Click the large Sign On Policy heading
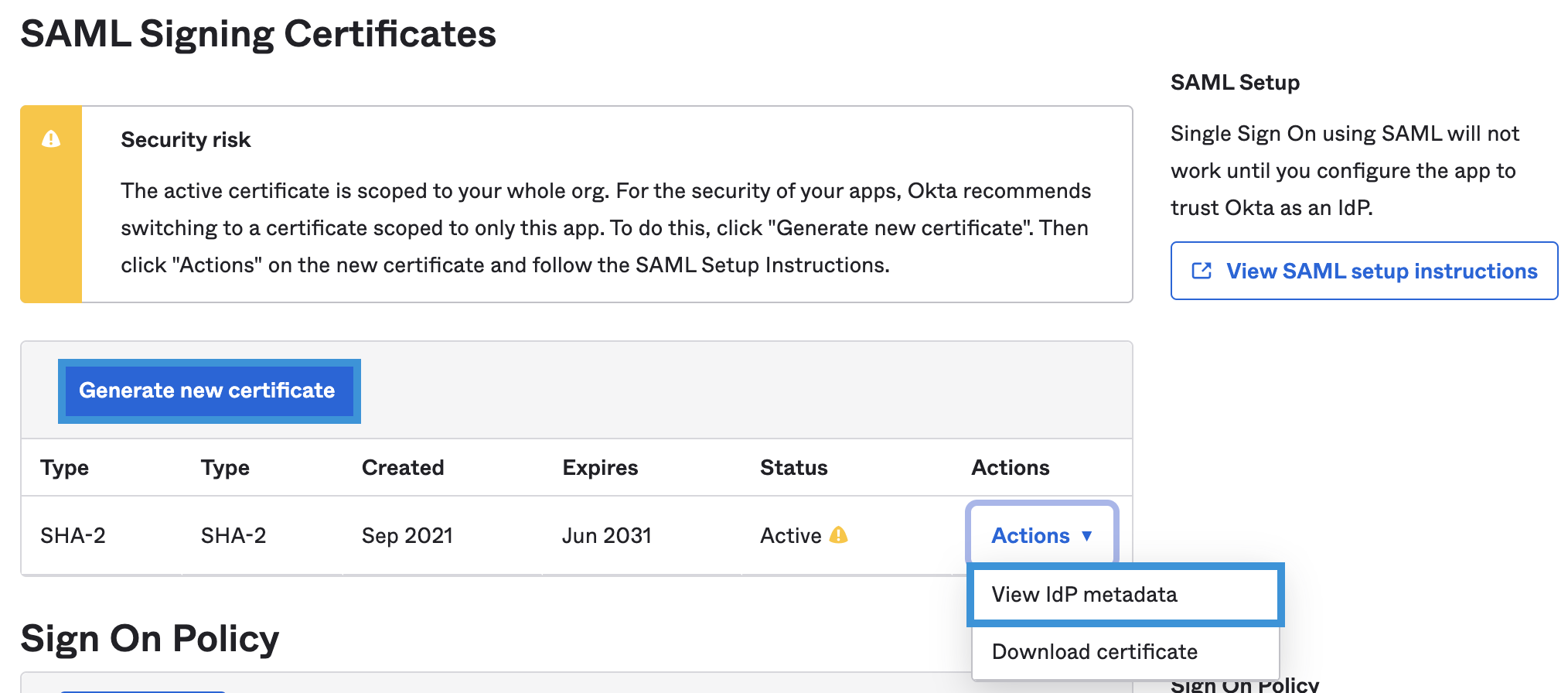The height and width of the screenshot is (693, 1568). coord(150,639)
